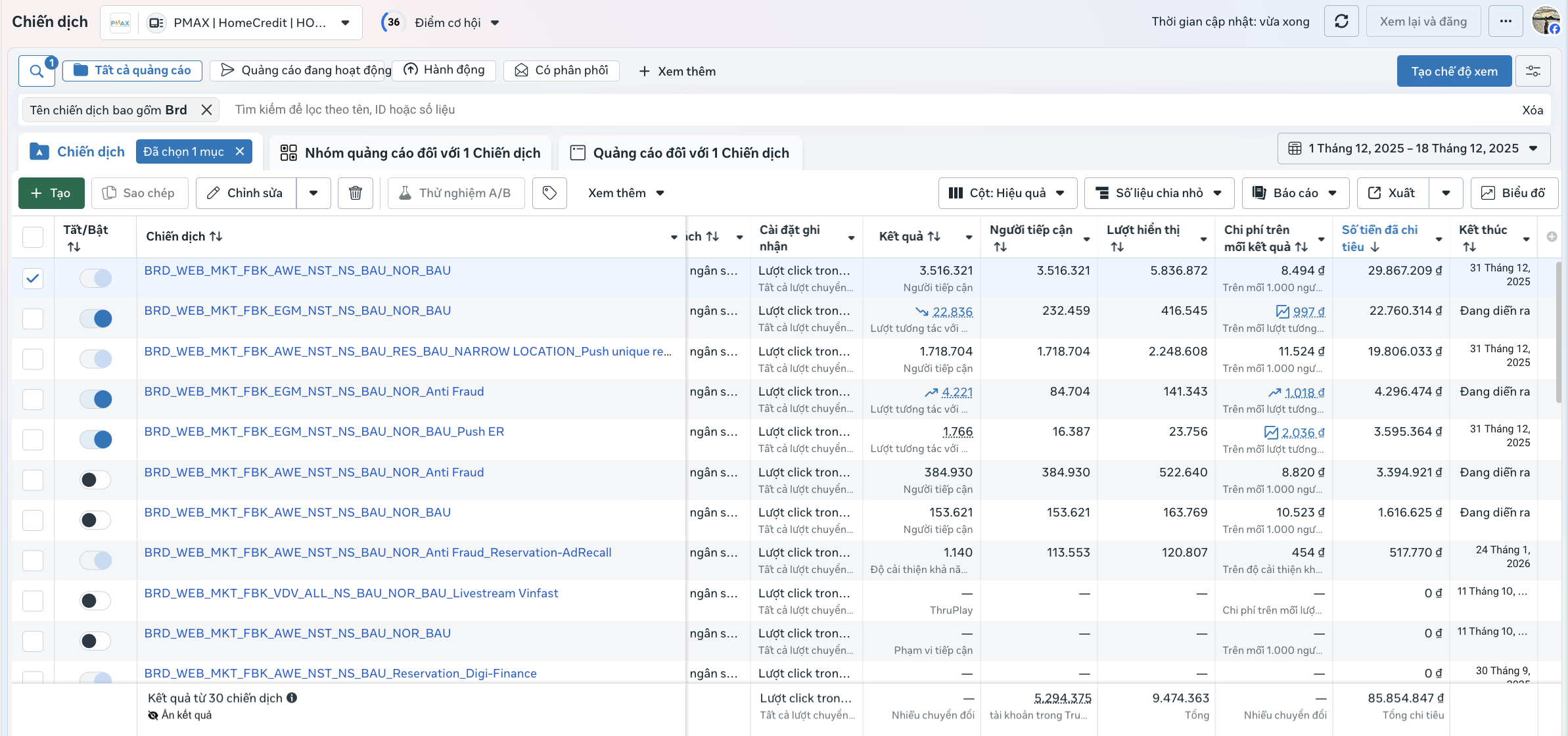
Task: Click the green Tạo create button
Action: click(x=51, y=193)
